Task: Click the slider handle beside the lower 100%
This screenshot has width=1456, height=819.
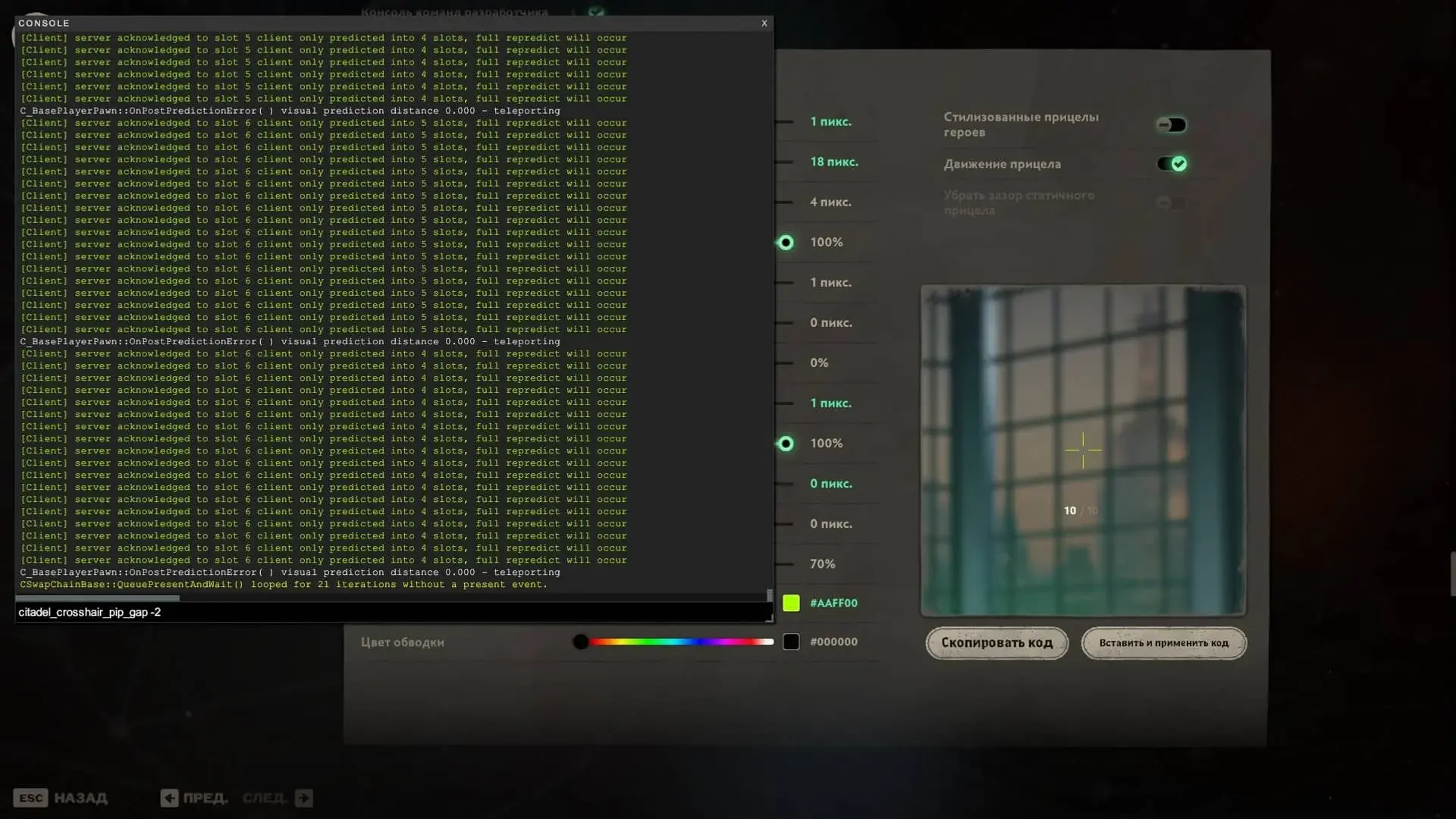Action: click(x=786, y=444)
